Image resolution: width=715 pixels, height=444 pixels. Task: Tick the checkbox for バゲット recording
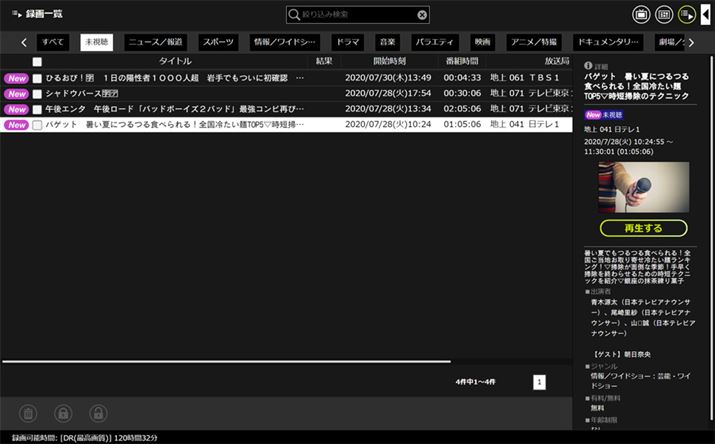click(37, 125)
